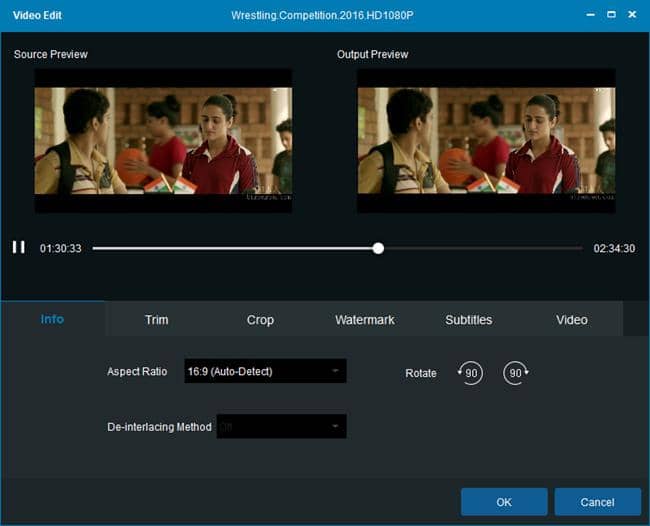Confirm edits with OK button
650x526 pixels.
[504, 502]
